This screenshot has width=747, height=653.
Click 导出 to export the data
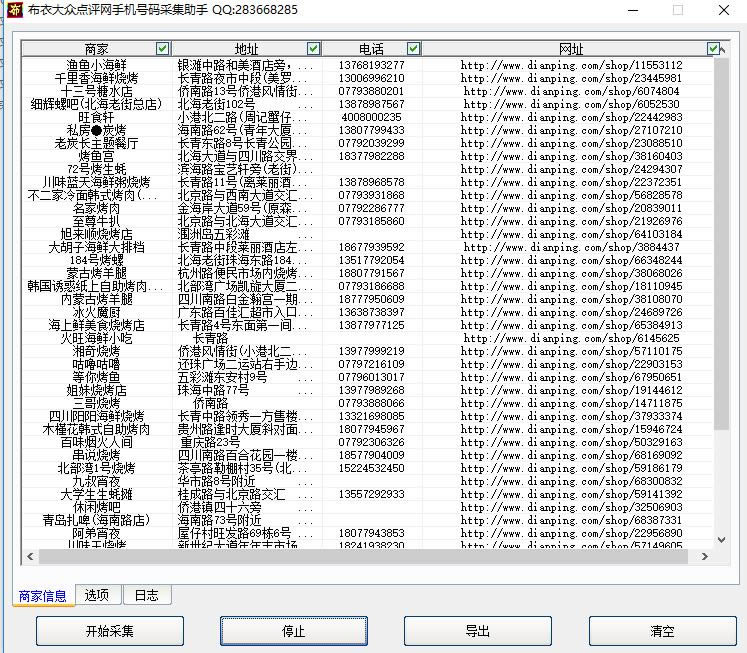click(x=477, y=631)
